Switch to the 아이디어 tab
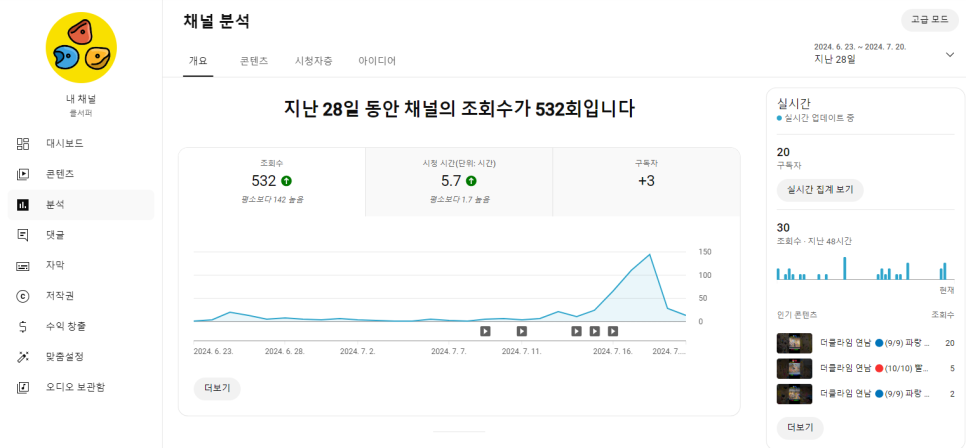The width and height of the screenshot is (966, 448). (x=377, y=61)
